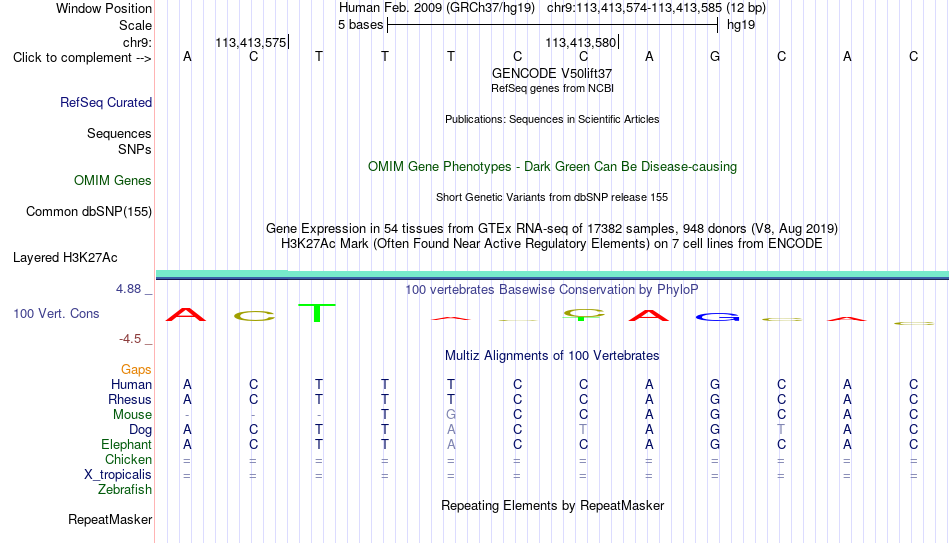Click 'Multiz Alignments of 100 Vertebrates' title
This screenshot has height=543, width=950.
[552, 356]
